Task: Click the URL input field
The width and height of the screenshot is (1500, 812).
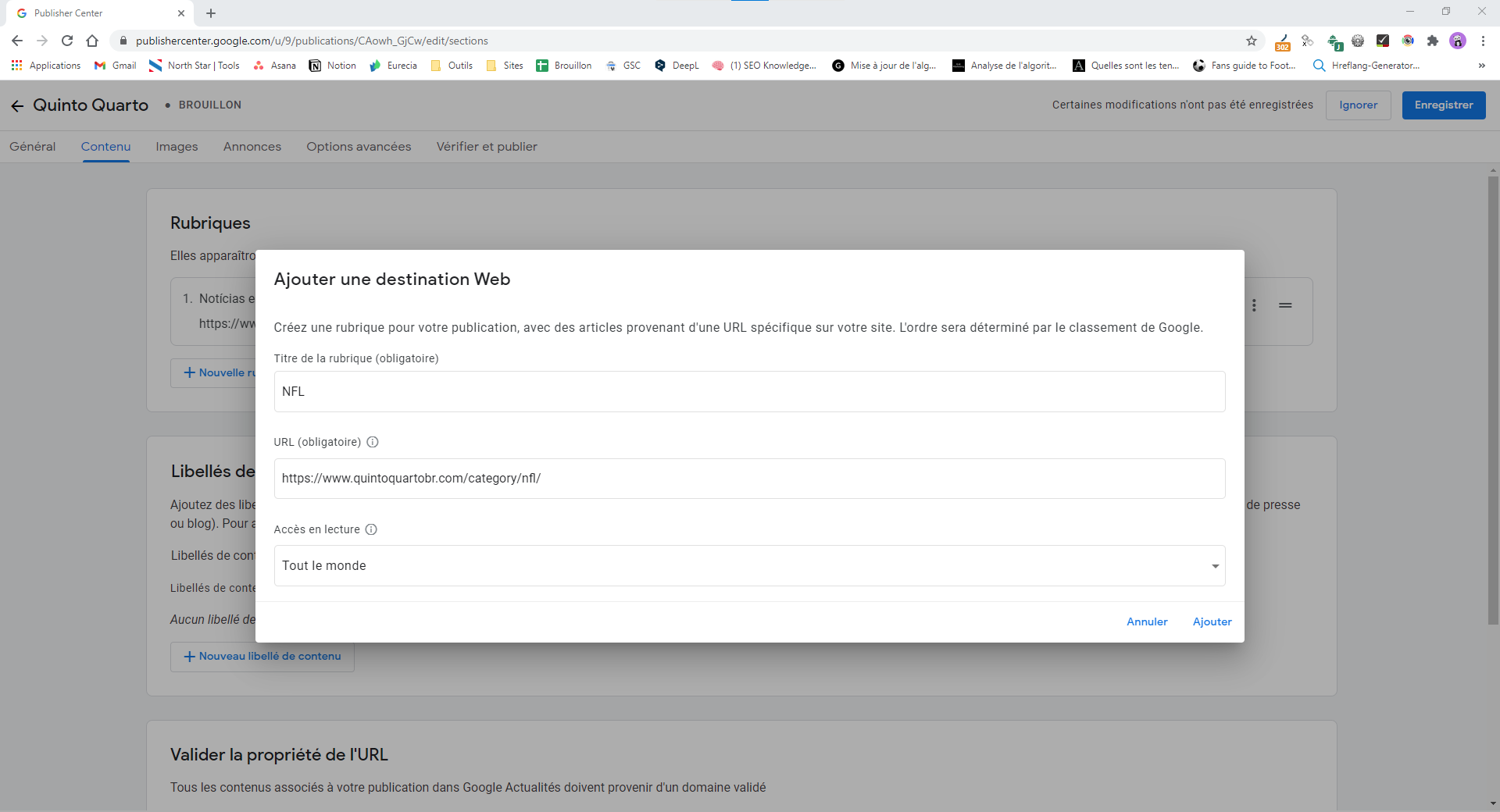Action: [x=748, y=479]
